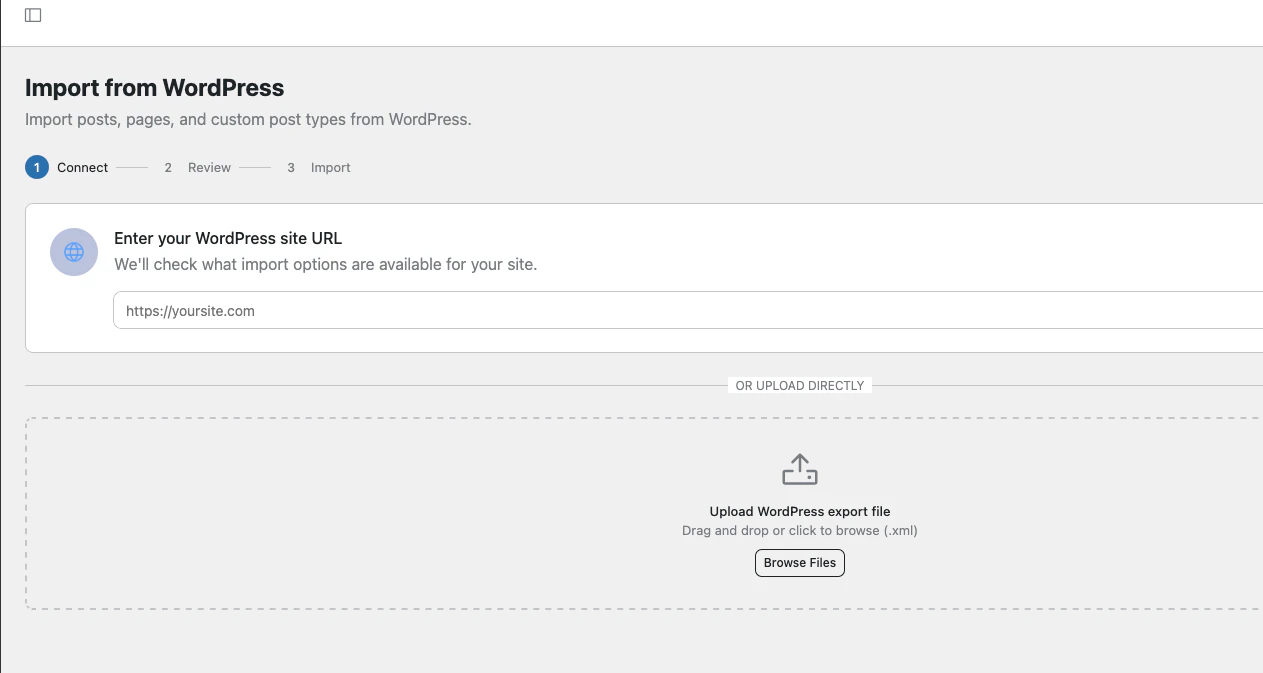Select step 3 Import
Screen dimensions: 1263x673
tap(319, 167)
